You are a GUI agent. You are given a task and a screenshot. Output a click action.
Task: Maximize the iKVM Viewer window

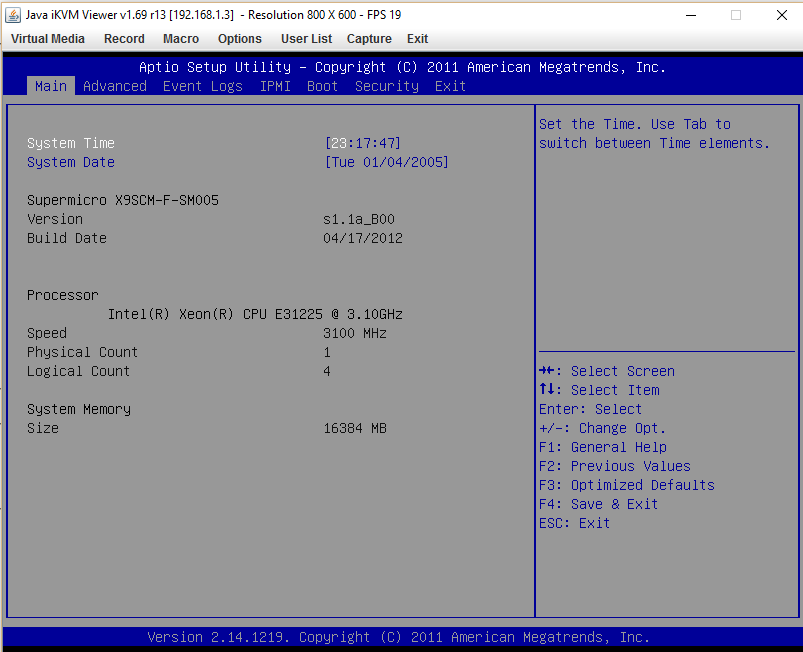click(736, 15)
